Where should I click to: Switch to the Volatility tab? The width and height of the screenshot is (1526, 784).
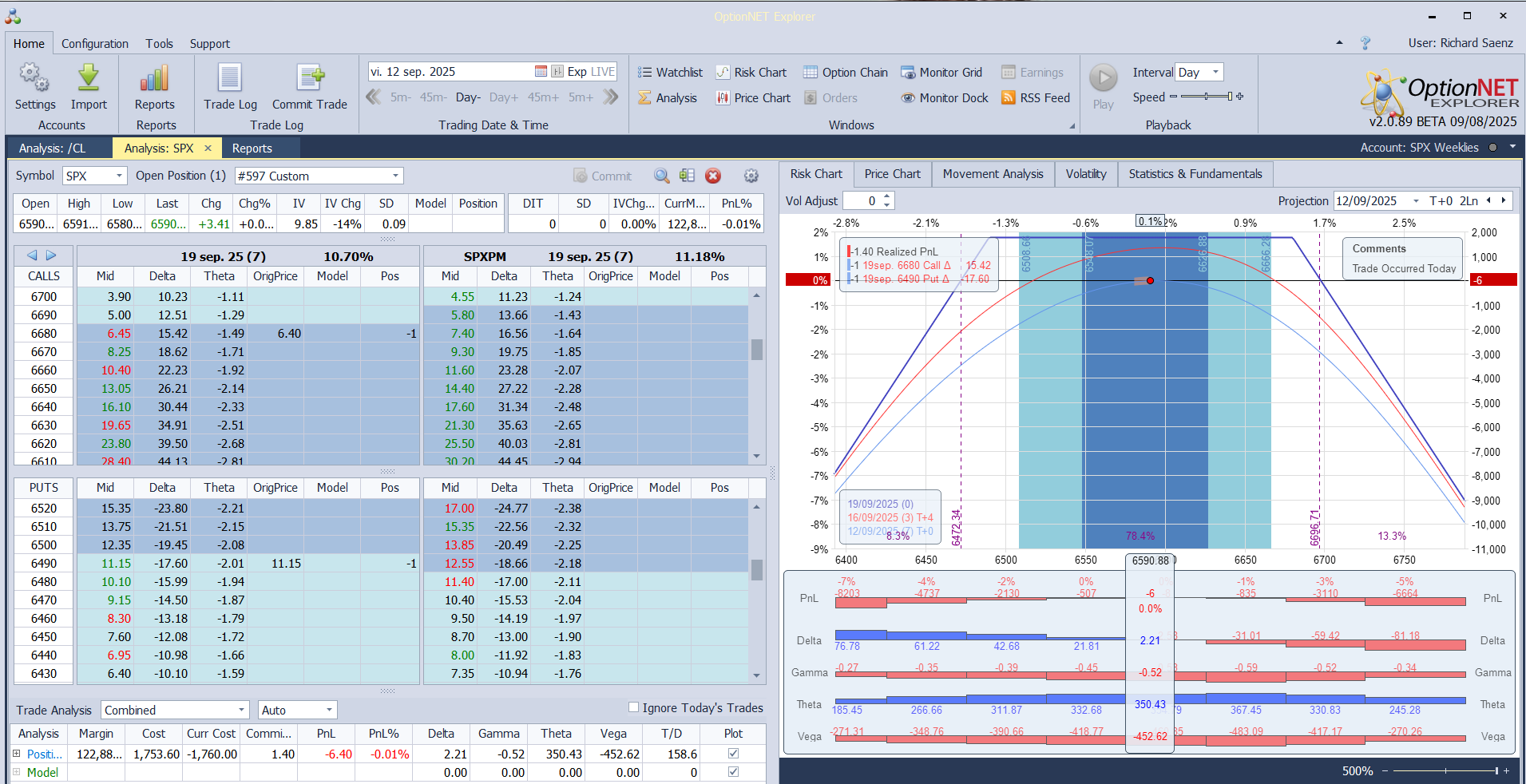click(1086, 174)
